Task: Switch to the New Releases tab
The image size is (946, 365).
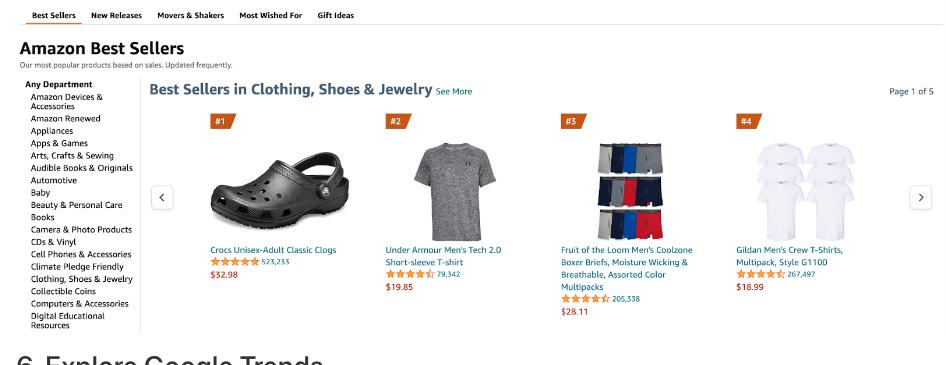Action: click(116, 16)
